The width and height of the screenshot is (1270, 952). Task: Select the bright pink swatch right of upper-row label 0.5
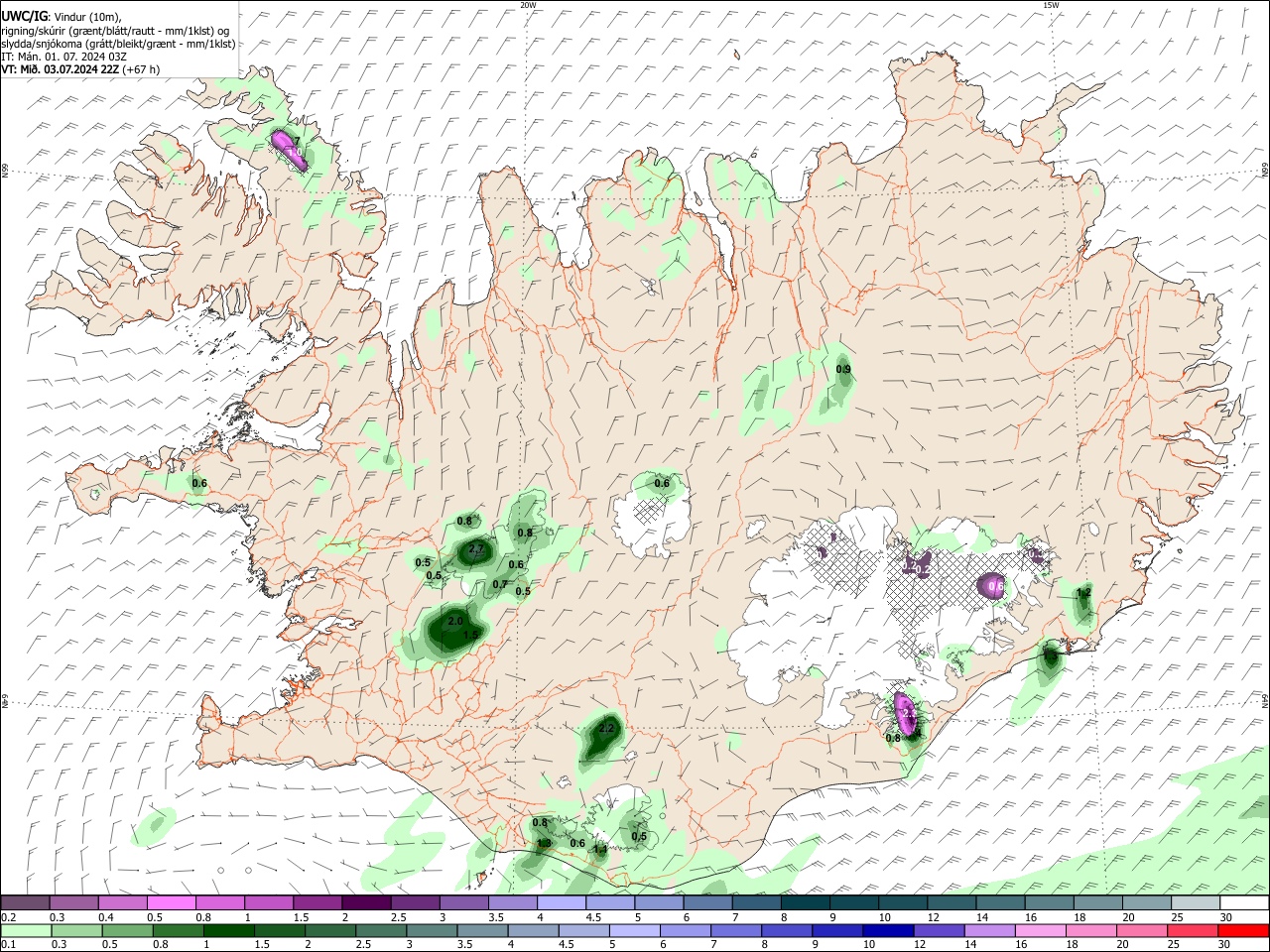(171, 903)
